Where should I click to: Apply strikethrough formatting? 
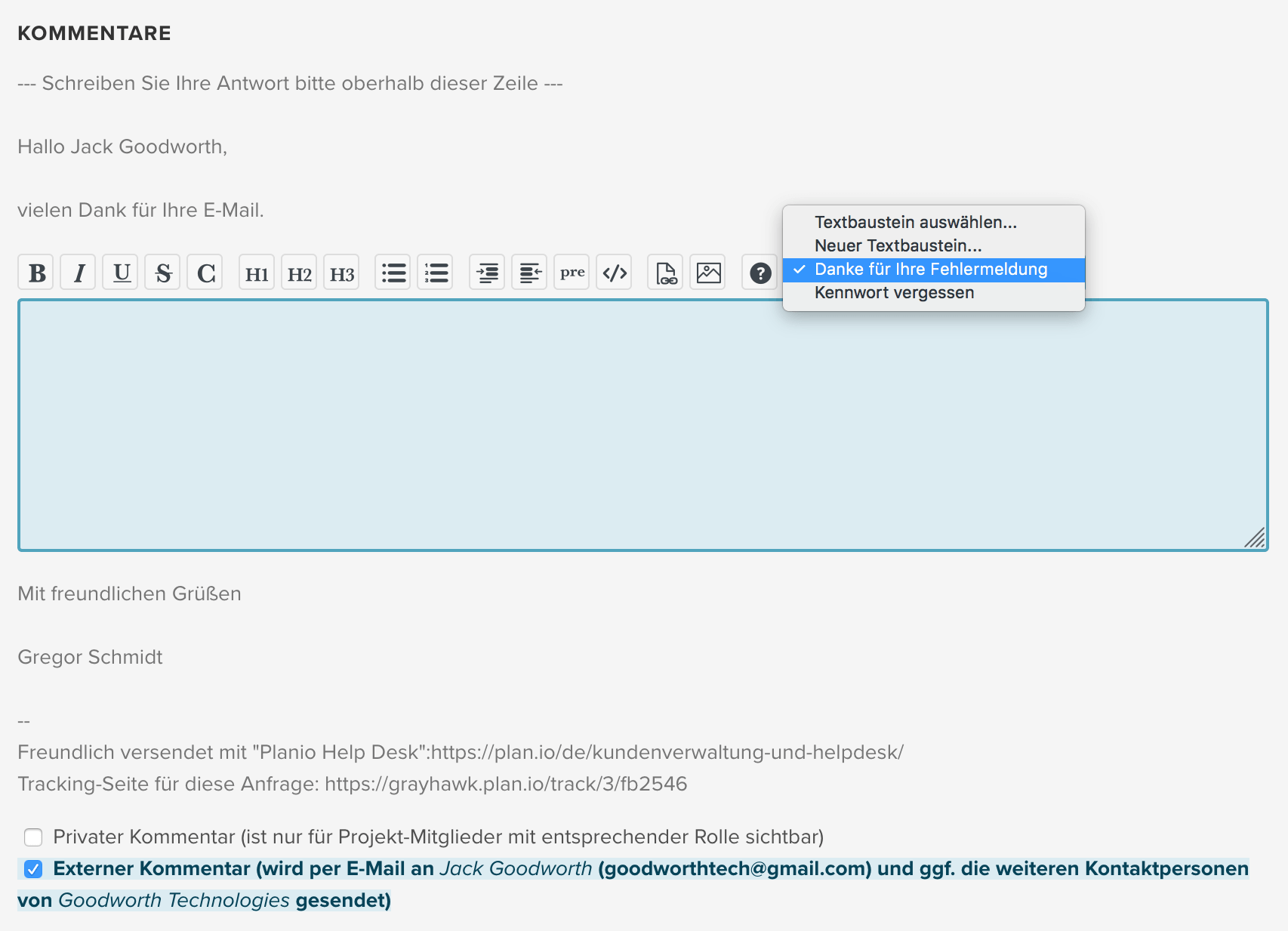163,273
